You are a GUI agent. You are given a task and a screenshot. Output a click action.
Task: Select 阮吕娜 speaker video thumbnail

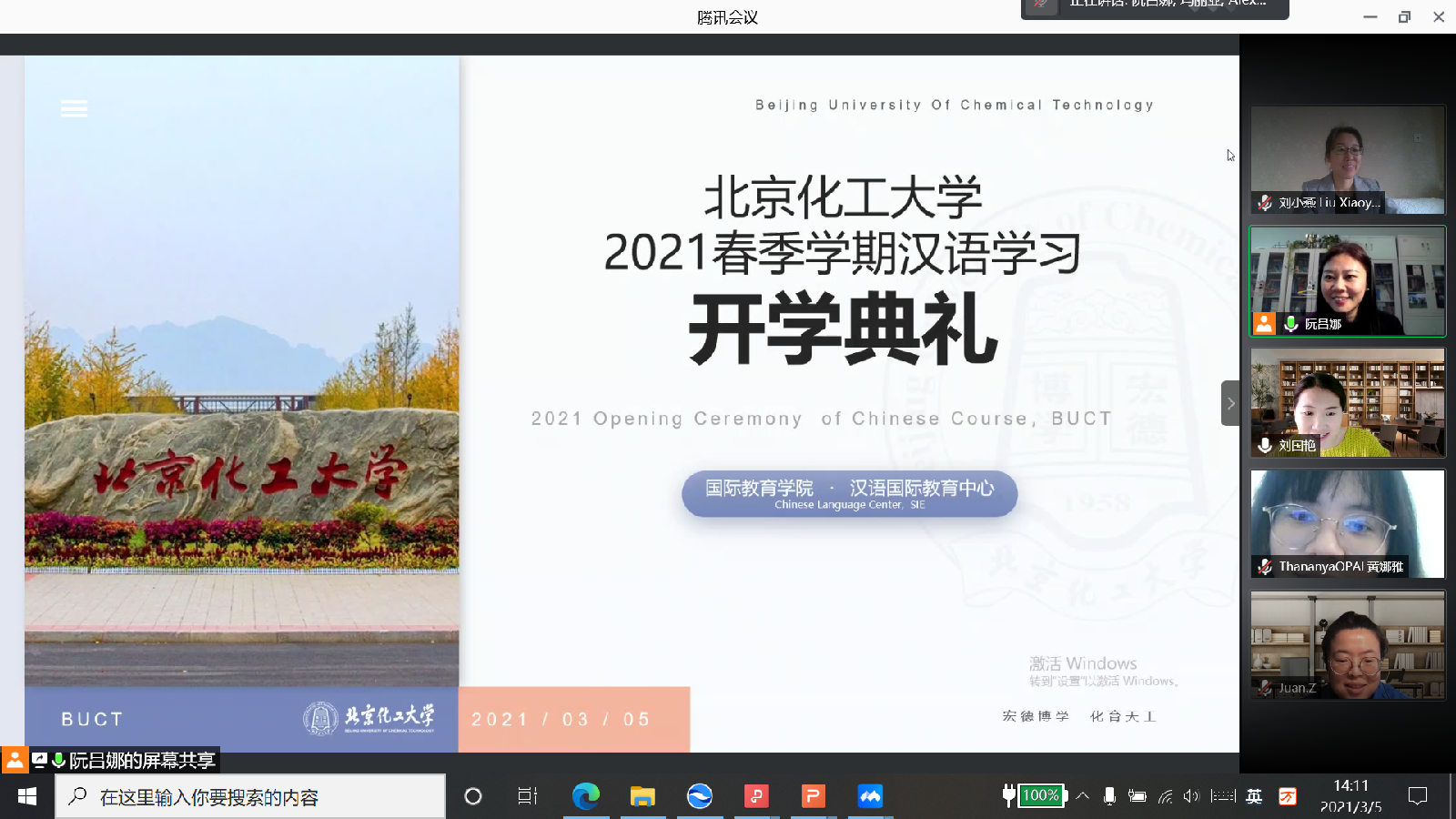1348,281
